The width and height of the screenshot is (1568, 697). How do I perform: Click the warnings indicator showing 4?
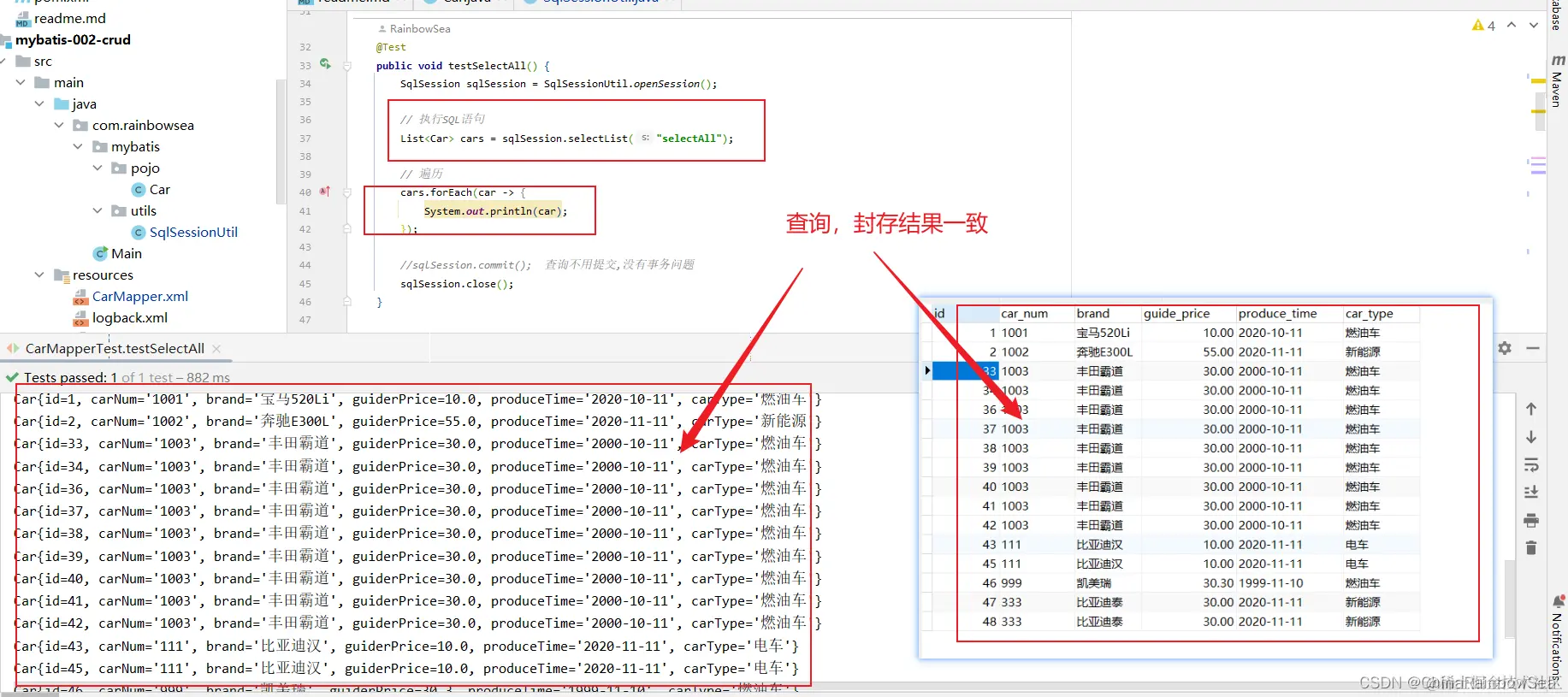1483,26
